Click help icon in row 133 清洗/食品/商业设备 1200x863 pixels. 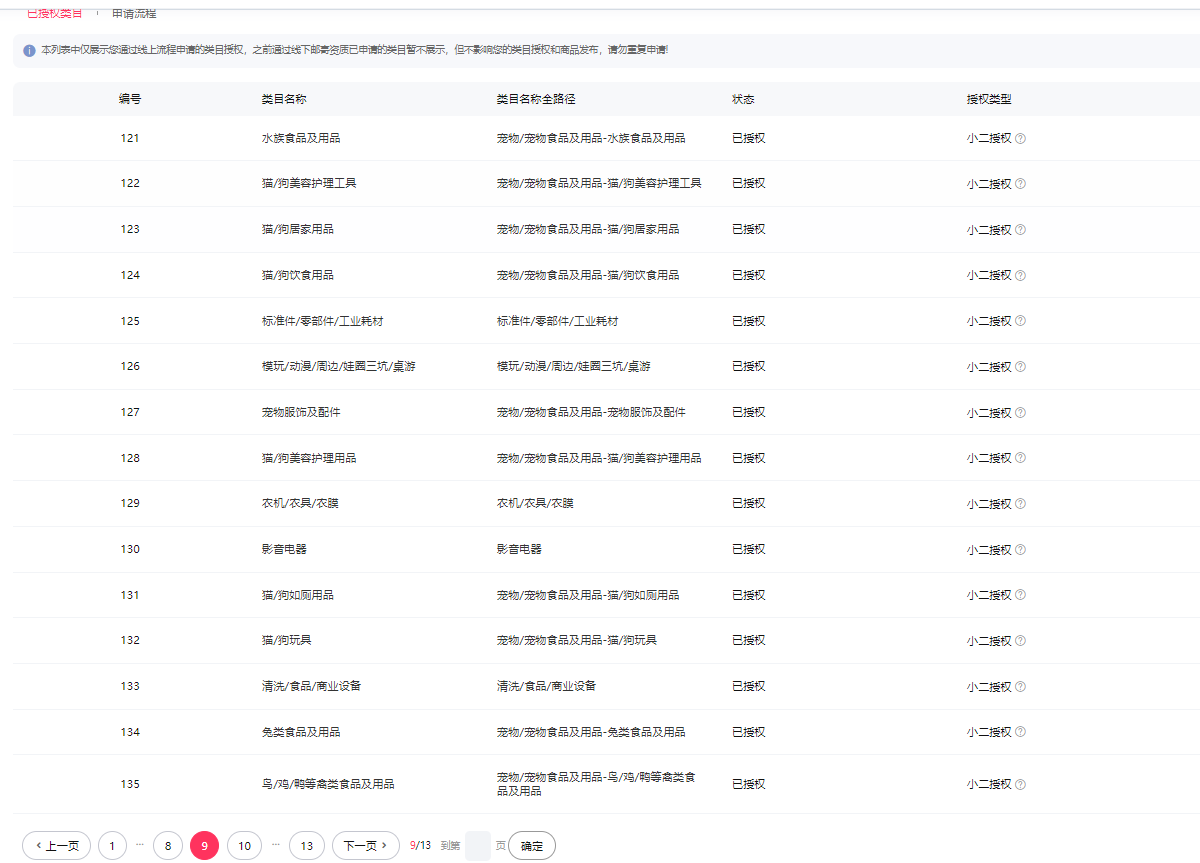point(1020,687)
